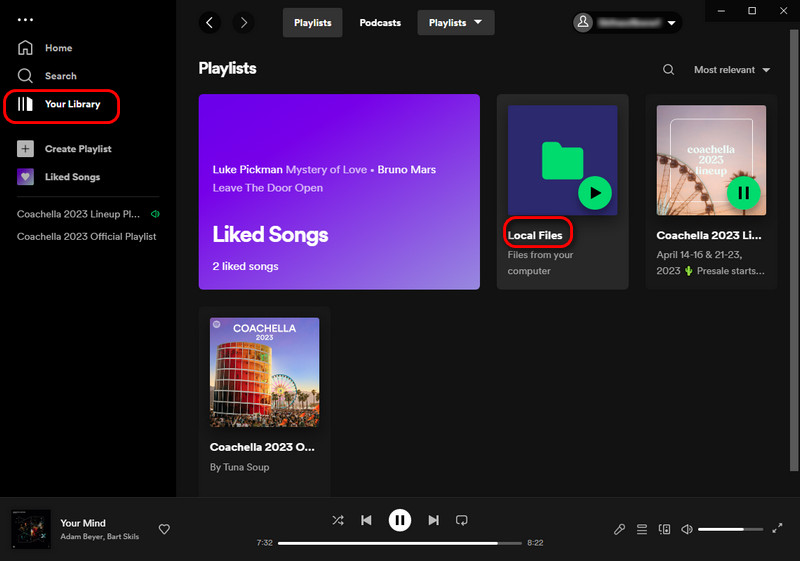The width and height of the screenshot is (800, 561).
Task: Open the Most relevant sort dropdown
Action: pos(732,70)
